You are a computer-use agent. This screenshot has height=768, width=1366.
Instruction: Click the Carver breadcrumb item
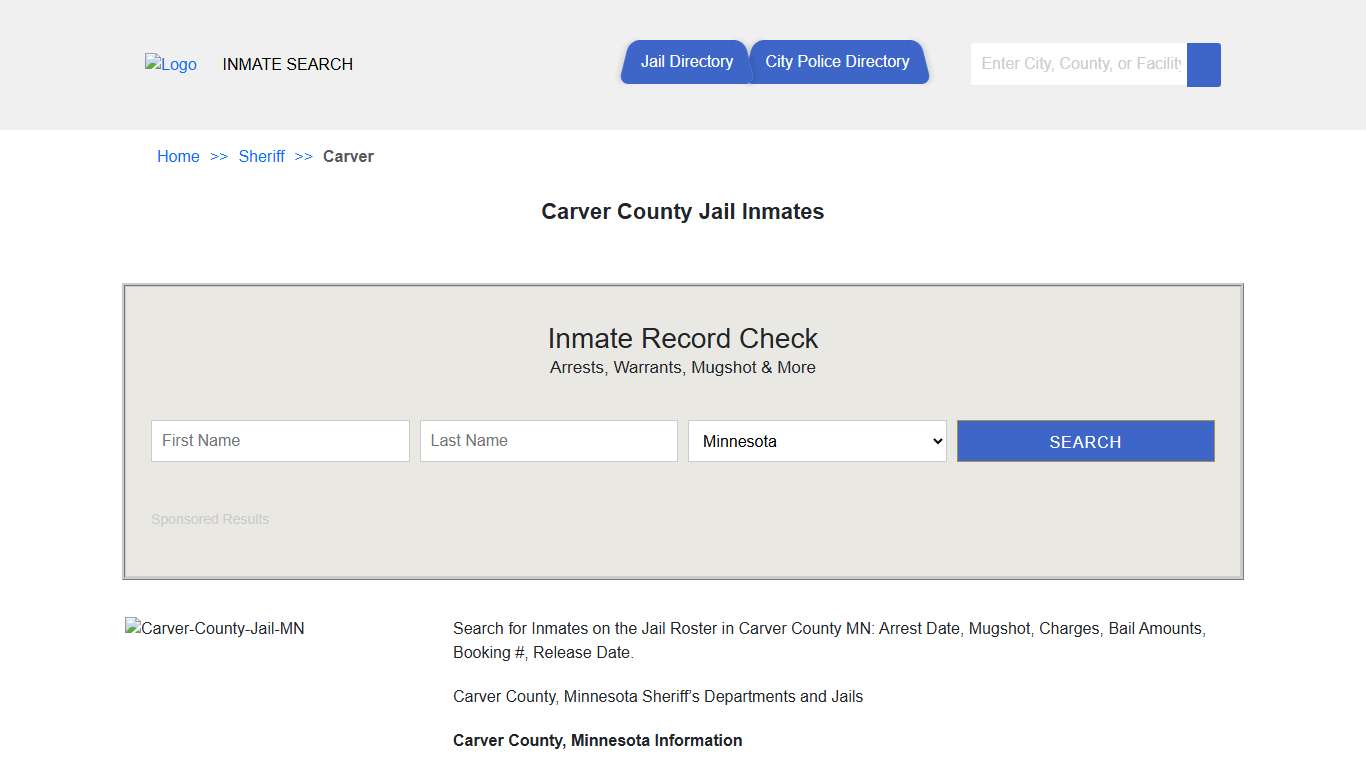tap(348, 156)
